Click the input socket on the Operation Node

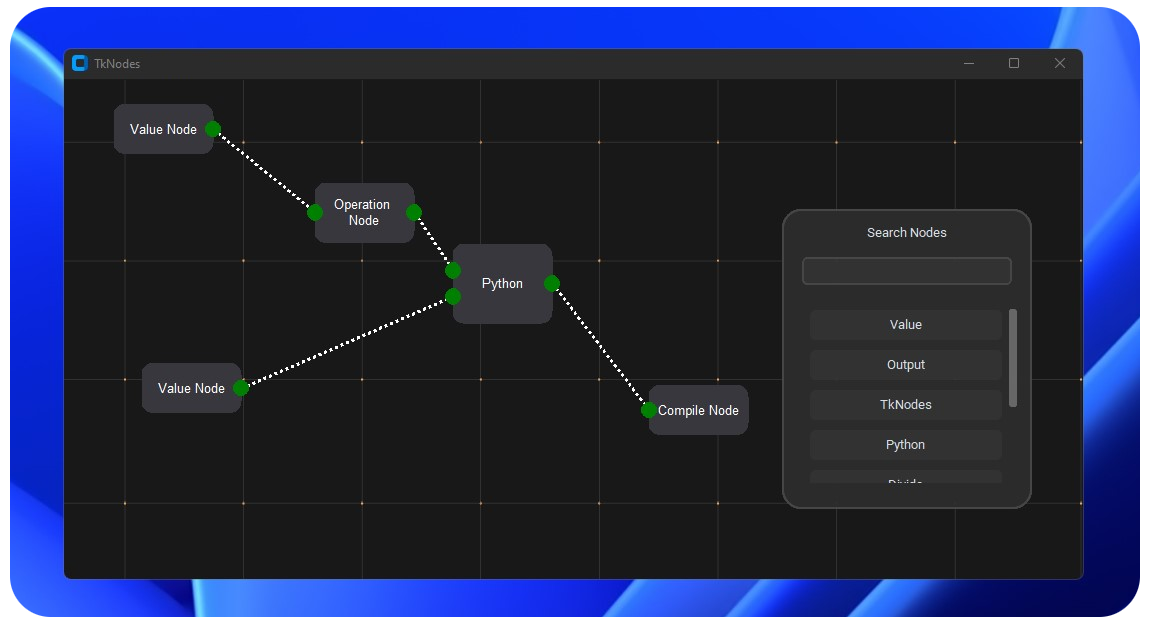click(x=315, y=212)
